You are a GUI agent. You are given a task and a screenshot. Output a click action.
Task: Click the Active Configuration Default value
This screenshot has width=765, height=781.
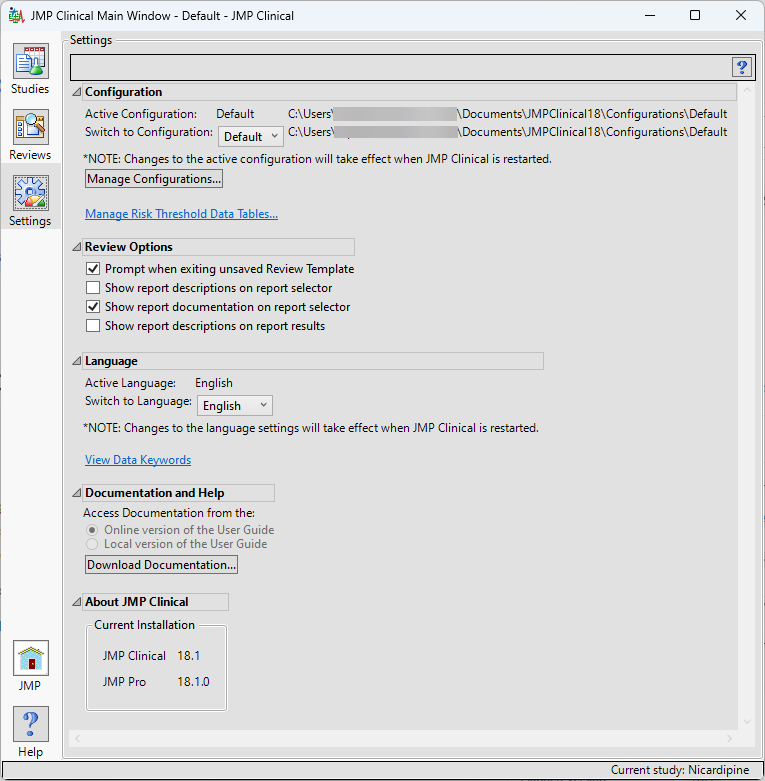click(x=235, y=114)
